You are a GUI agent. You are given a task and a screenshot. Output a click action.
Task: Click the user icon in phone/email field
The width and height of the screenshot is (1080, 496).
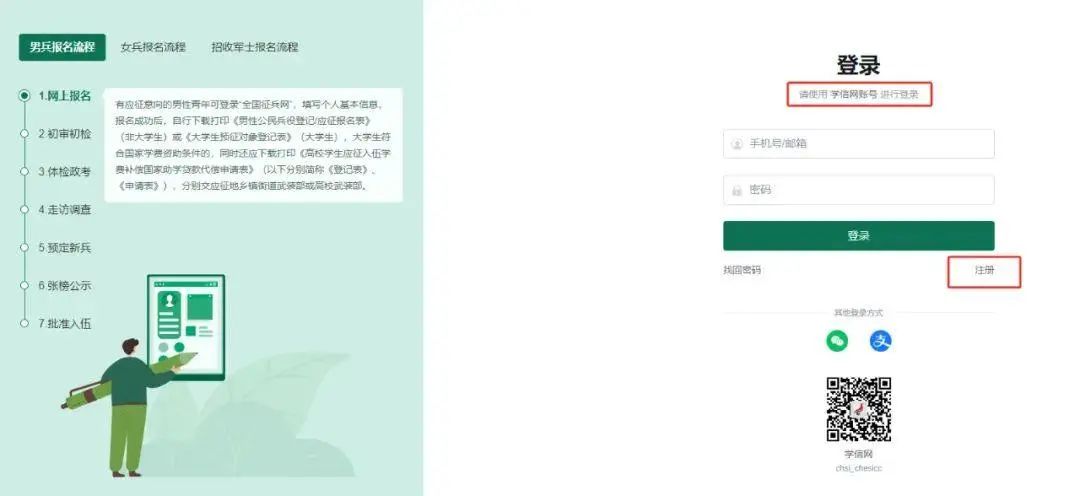pyautogui.click(x=737, y=144)
